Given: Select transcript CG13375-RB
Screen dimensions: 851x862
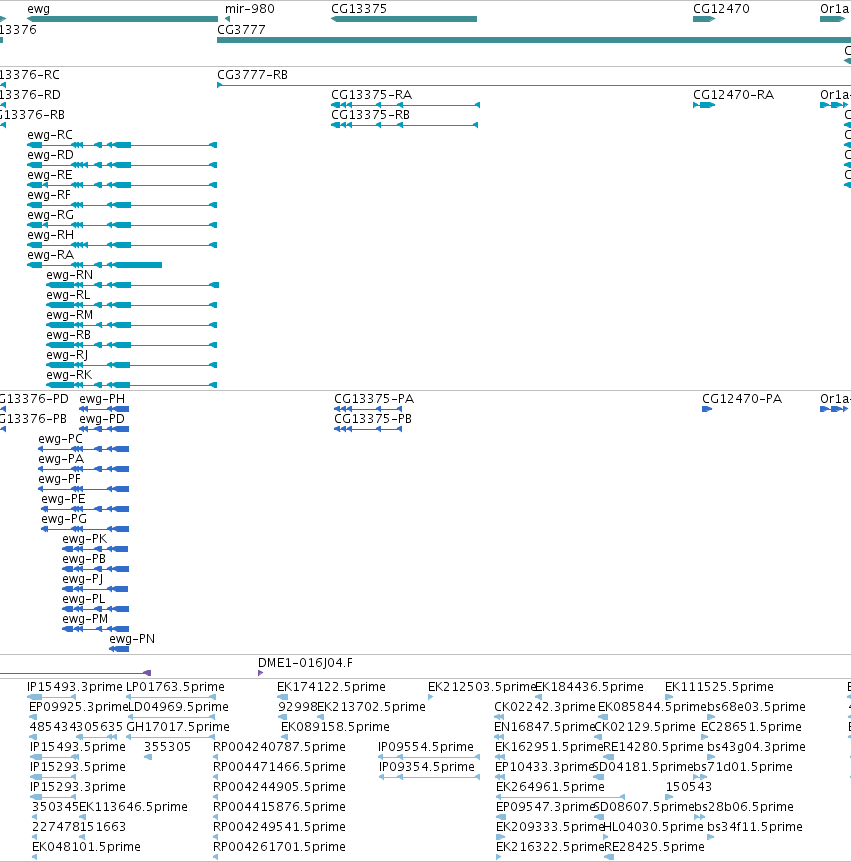Looking at the screenshot, I should click(x=405, y=125).
